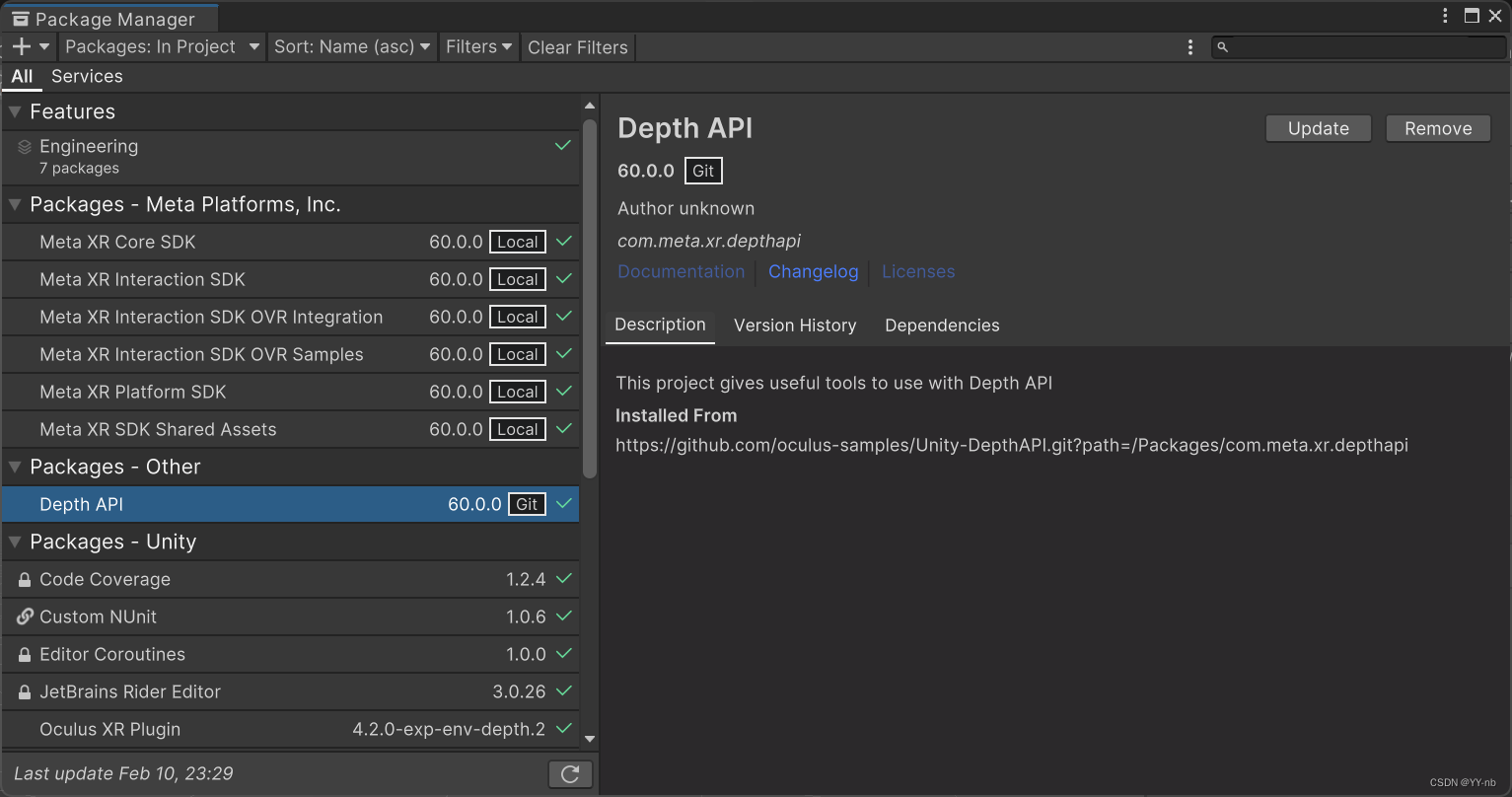Select the Oculus XR Plugin package

(x=290, y=729)
